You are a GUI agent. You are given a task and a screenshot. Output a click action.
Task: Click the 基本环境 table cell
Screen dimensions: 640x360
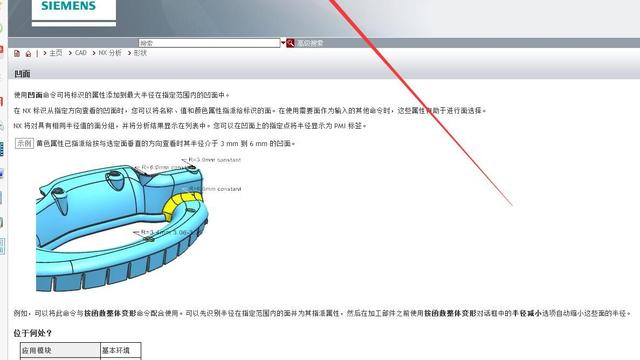coord(121,351)
